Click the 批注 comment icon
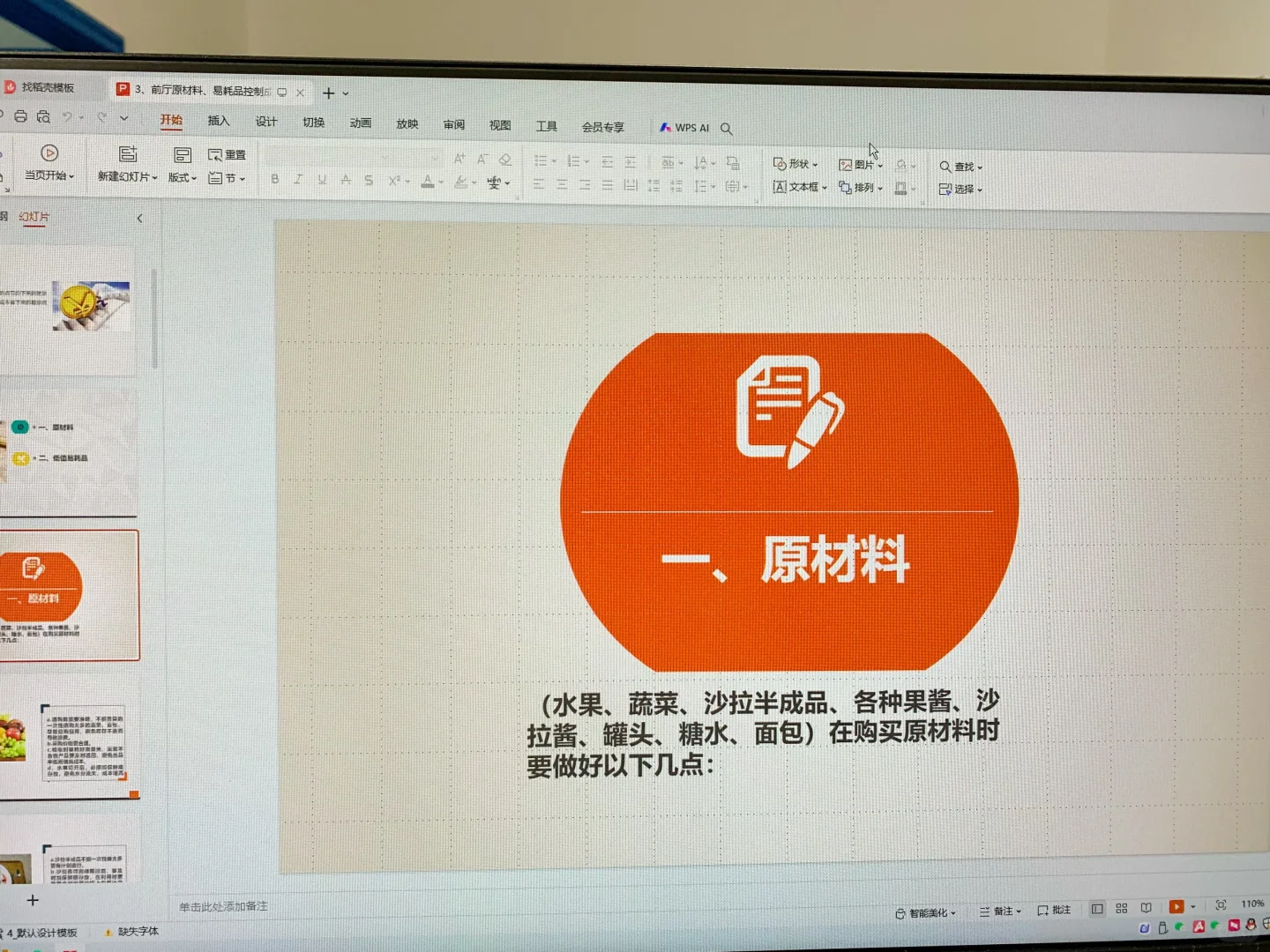This screenshot has height=952, width=1270. pos(1055,909)
